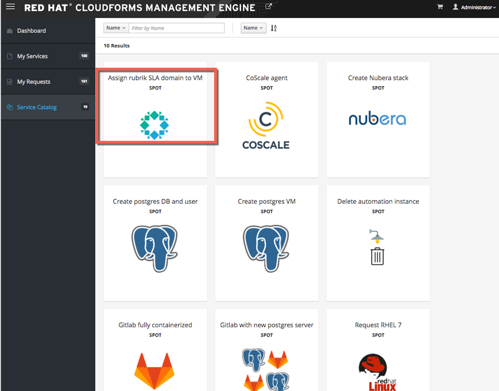The width and height of the screenshot is (499, 391).
Task: Open Gitlab with new postgres server title
Action: pyautogui.click(x=267, y=325)
